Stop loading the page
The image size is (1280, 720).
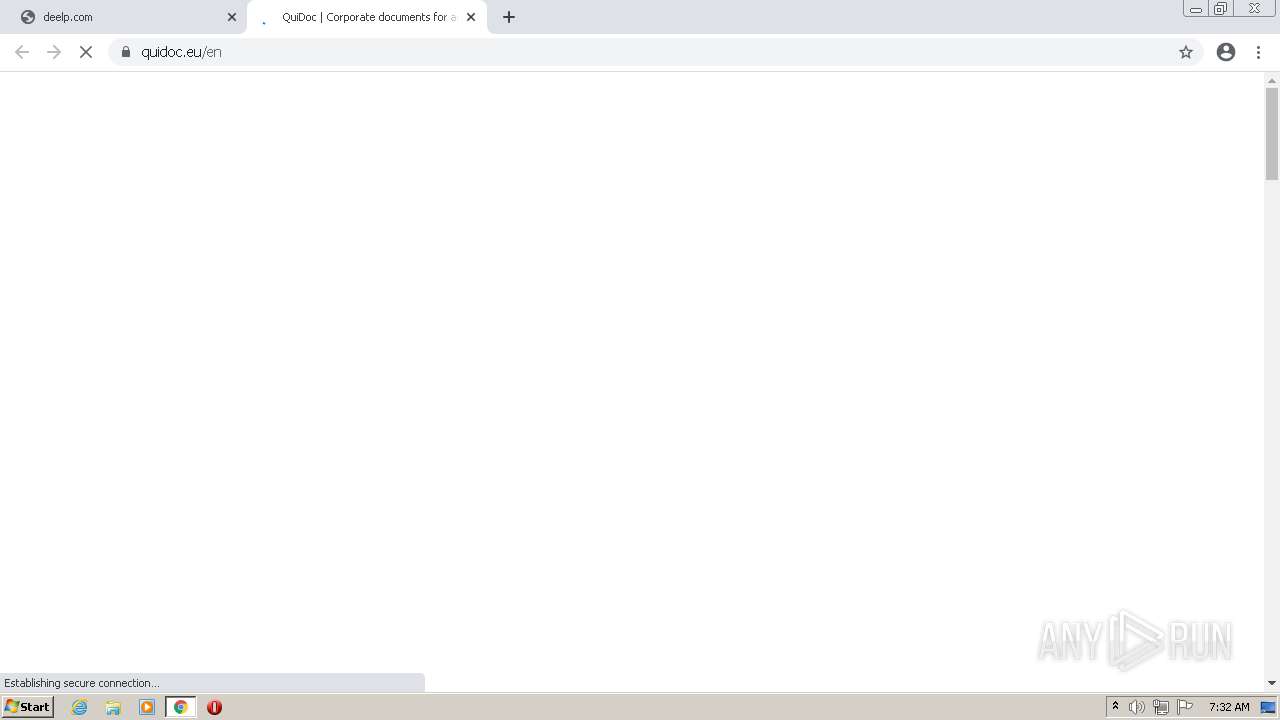coord(86,52)
